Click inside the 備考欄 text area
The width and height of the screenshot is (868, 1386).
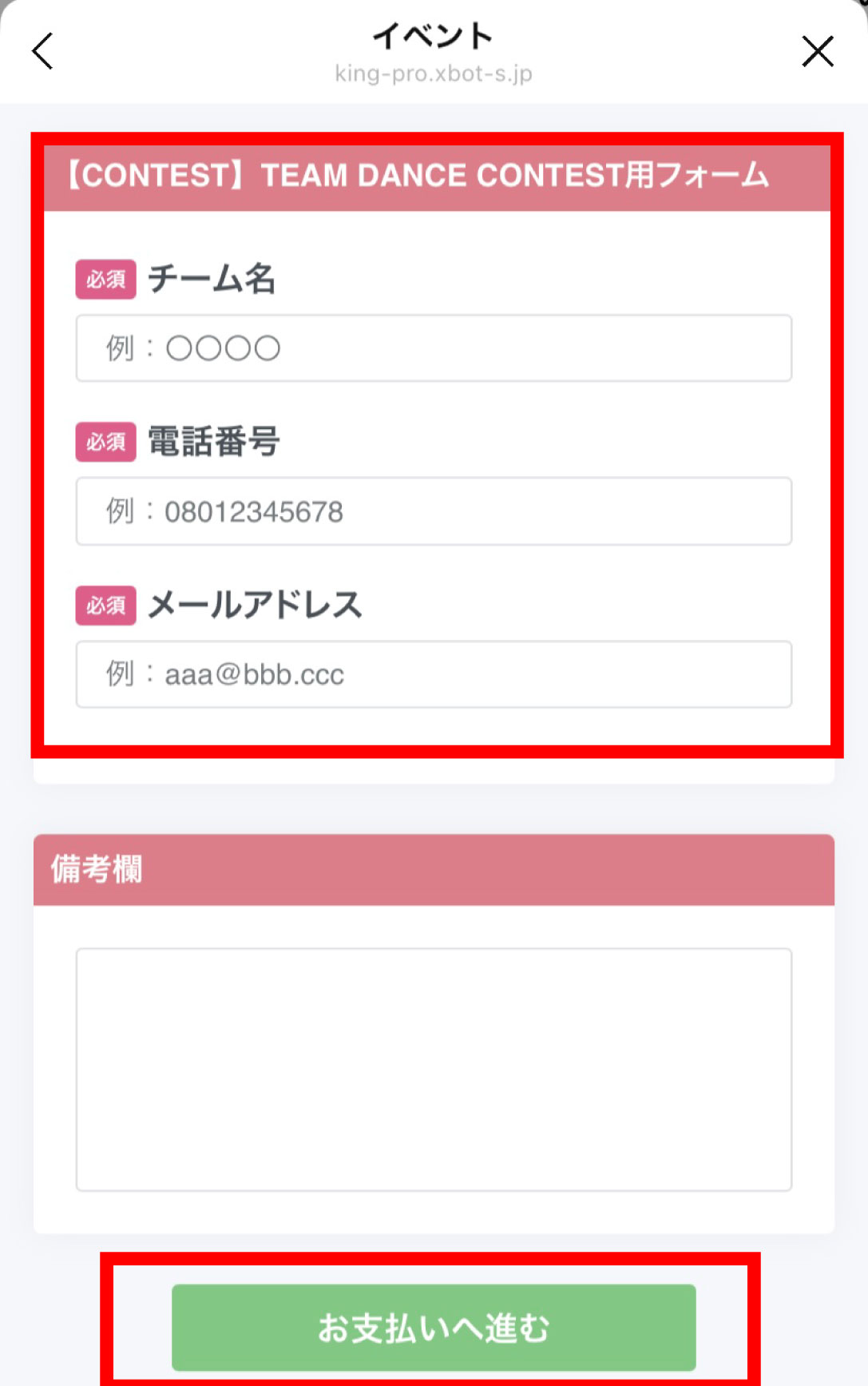tap(434, 1070)
